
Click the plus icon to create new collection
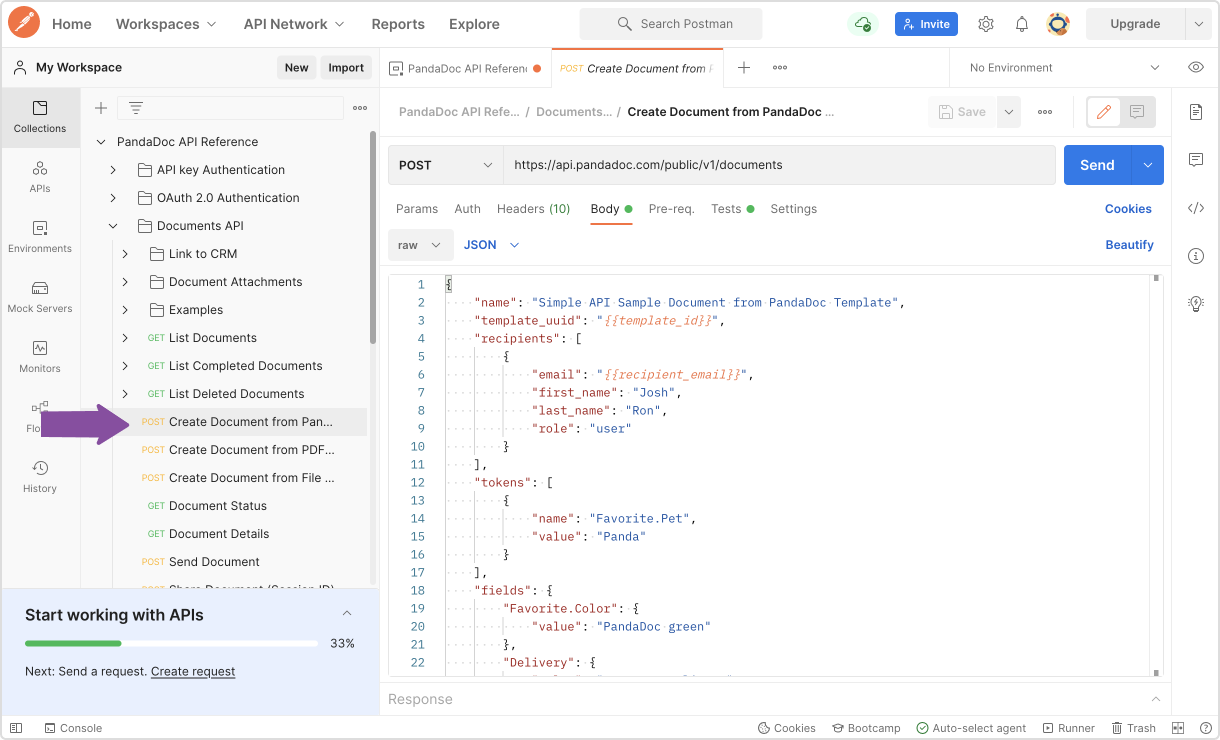pyautogui.click(x=100, y=108)
